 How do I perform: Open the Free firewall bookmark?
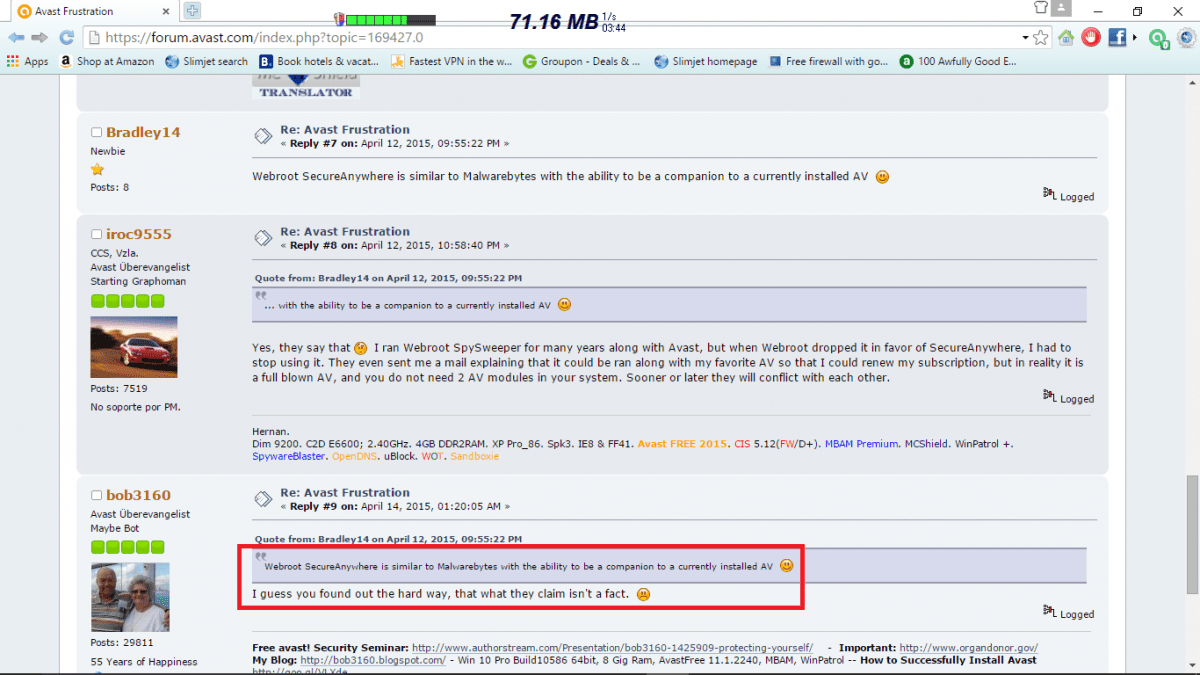829,61
